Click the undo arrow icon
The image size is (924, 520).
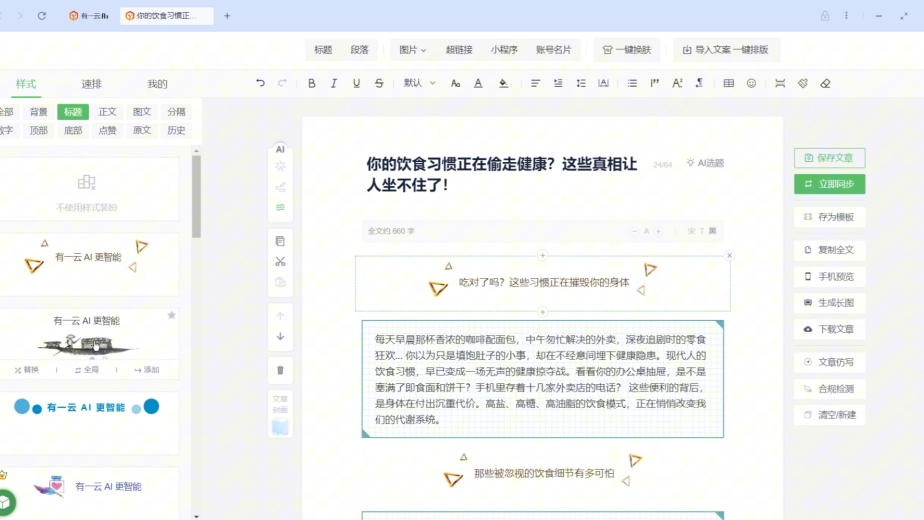click(261, 83)
